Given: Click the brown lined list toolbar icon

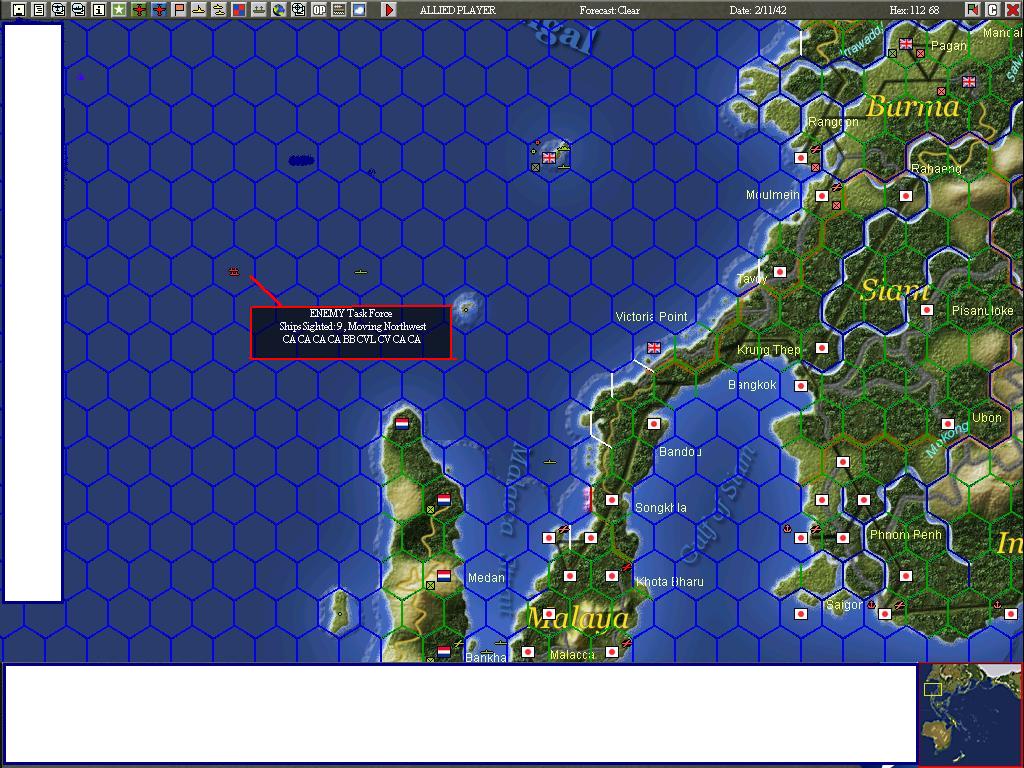Looking at the screenshot, I should [339, 10].
